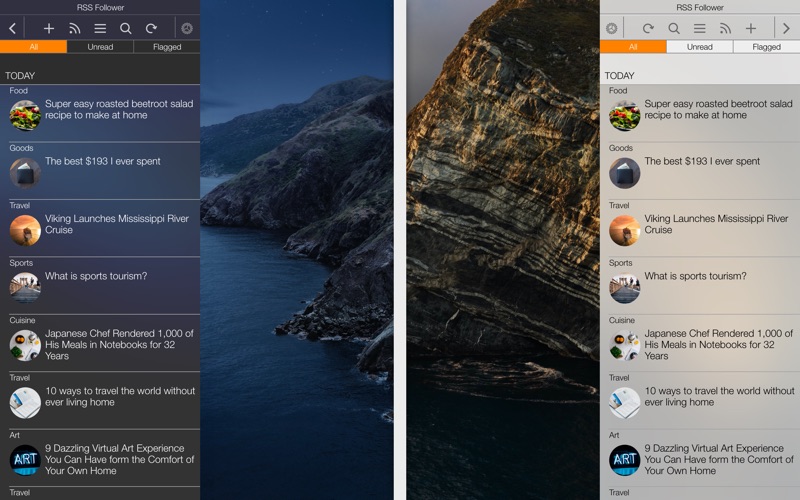The width and height of the screenshot is (800, 500).
Task: Switch to Unread tab in dark window
Action: (x=100, y=47)
